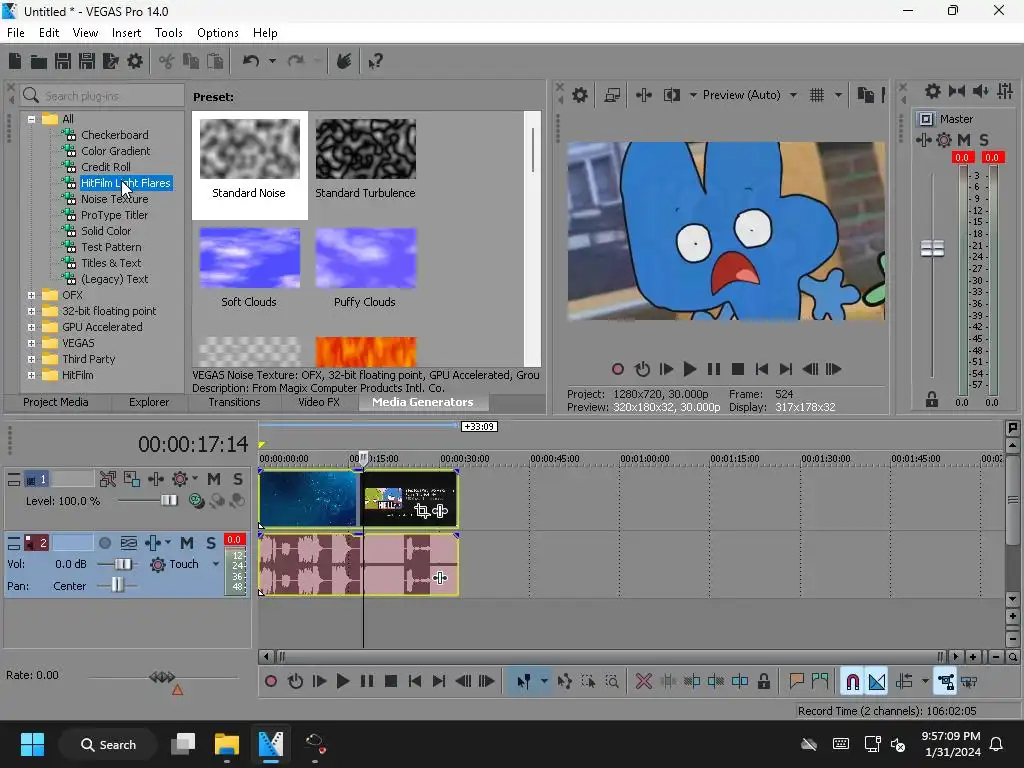Lock the selected event with the padlock
Viewport: 1024px width, 768px height.
point(763,682)
